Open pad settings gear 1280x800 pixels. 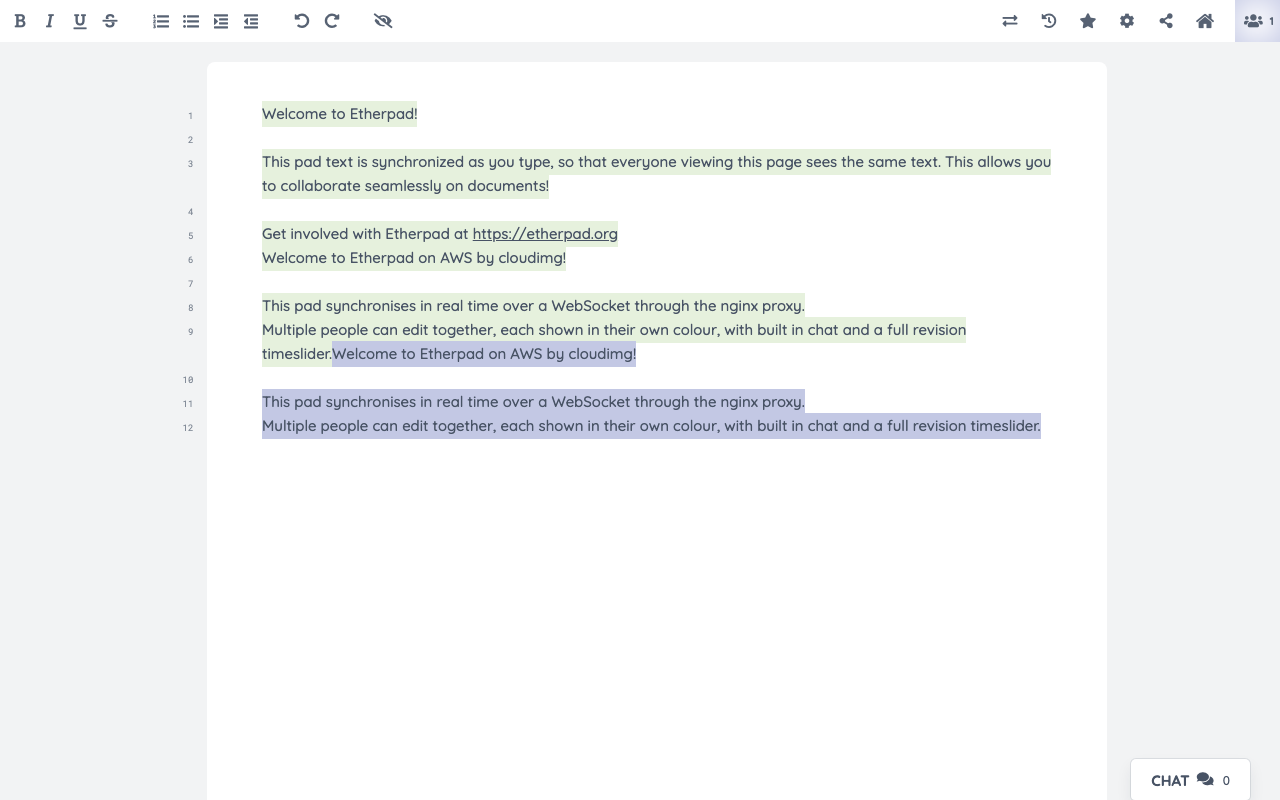click(x=1127, y=21)
